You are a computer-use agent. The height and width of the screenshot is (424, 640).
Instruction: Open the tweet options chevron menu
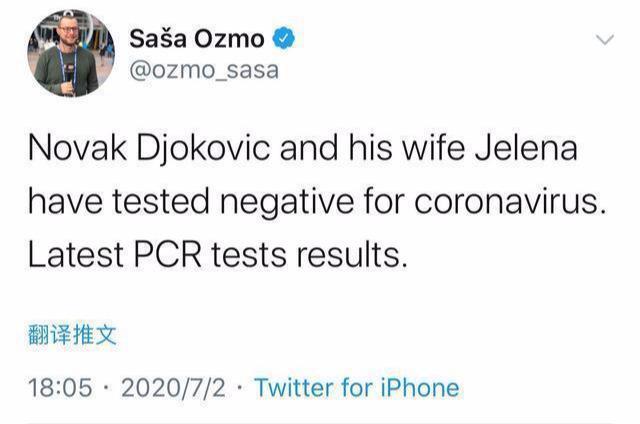[605, 40]
